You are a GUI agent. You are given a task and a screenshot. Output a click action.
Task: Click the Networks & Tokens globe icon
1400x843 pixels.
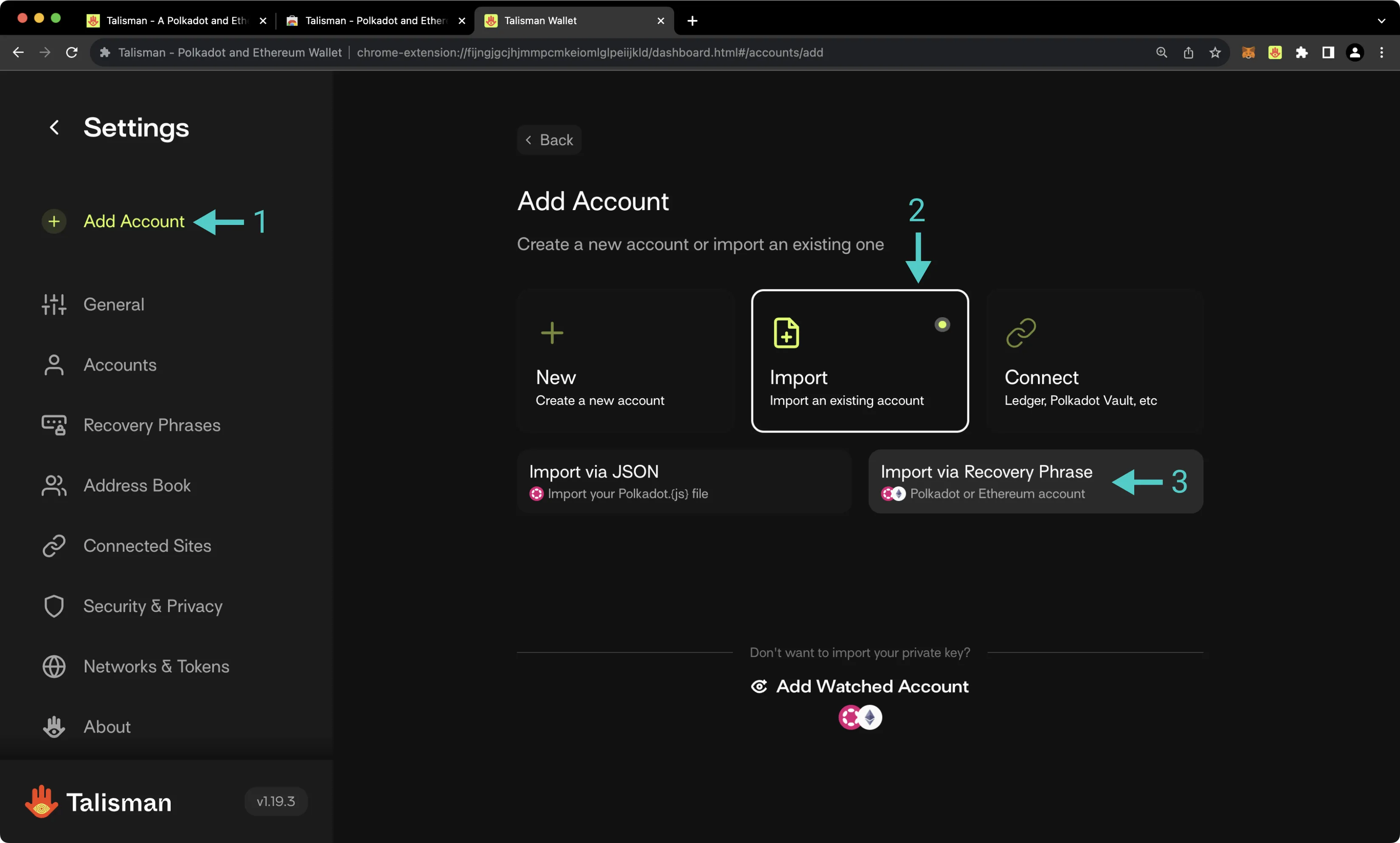(x=54, y=666)
